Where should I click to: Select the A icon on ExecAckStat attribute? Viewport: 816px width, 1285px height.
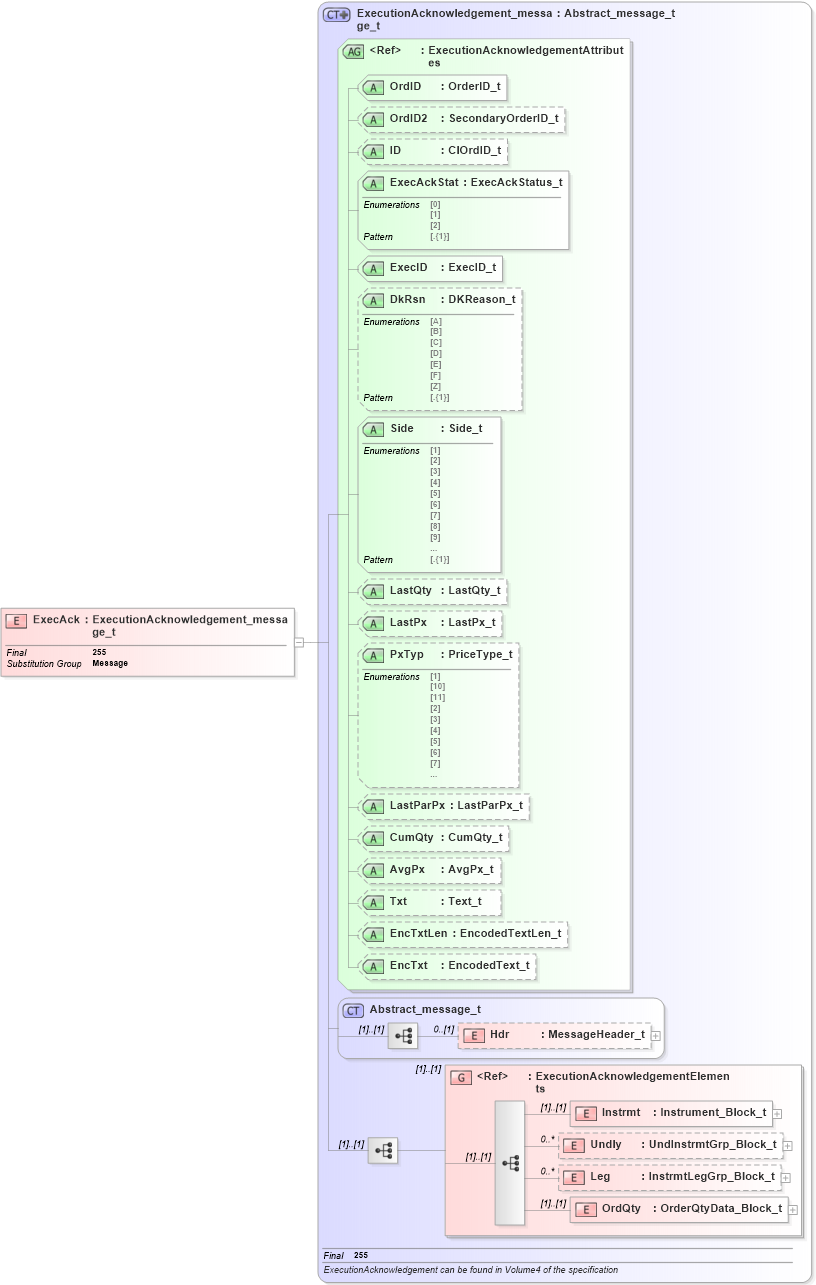[374, 183]
